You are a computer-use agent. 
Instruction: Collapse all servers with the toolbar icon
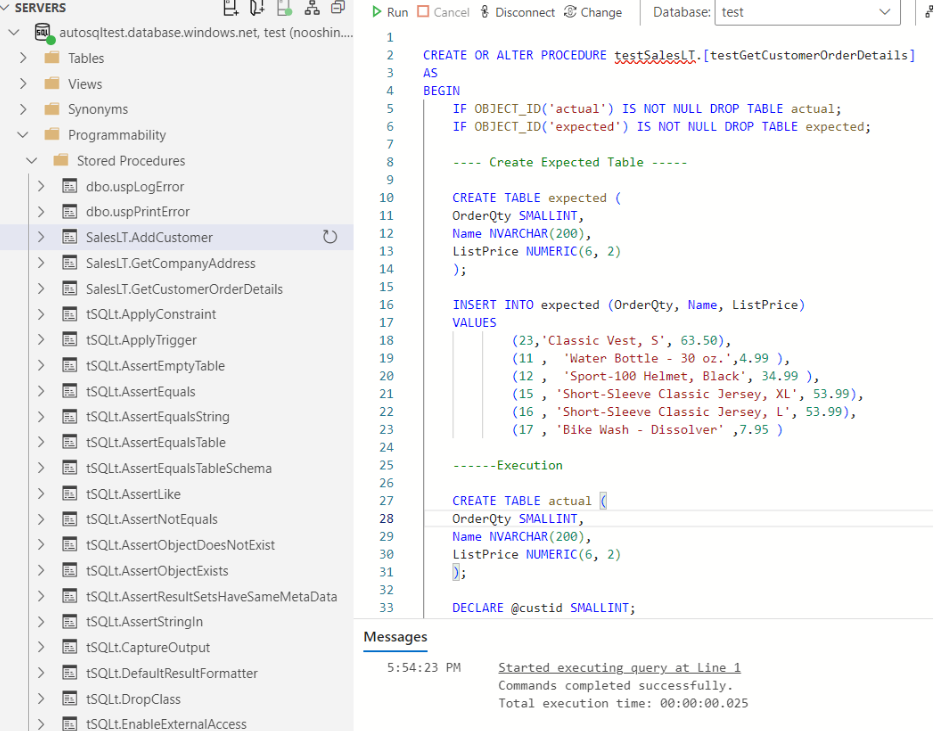(338, 9)
